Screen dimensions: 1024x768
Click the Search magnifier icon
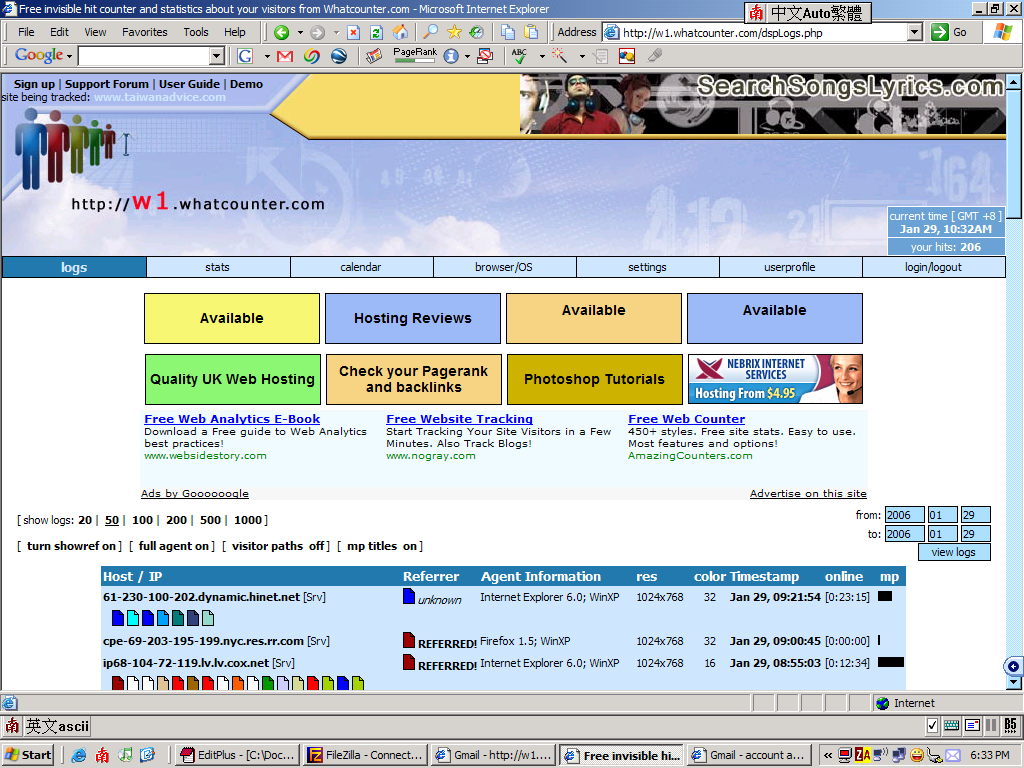pyautogui.click(x=430, y=32)
